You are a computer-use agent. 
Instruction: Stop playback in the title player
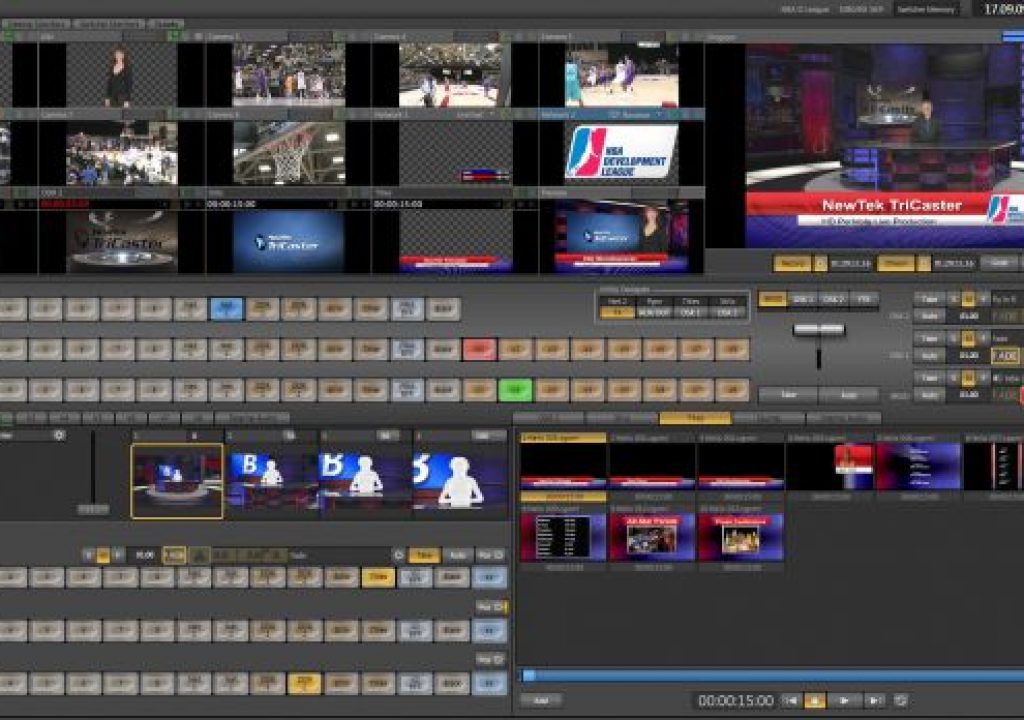(x=814, y=700)
